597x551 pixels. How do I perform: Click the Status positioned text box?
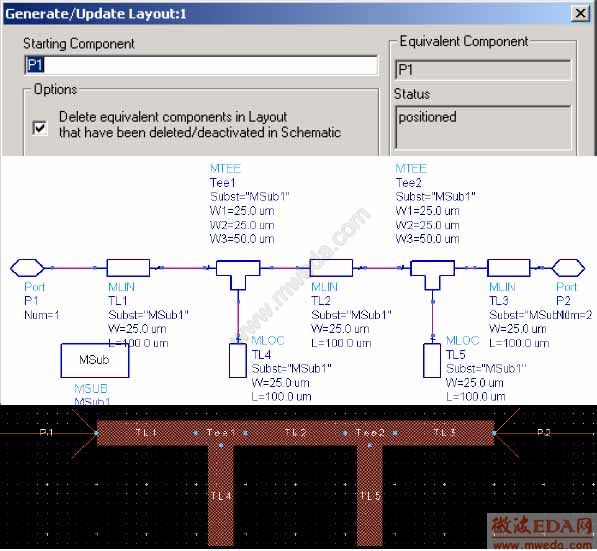(x=483, y=127)
